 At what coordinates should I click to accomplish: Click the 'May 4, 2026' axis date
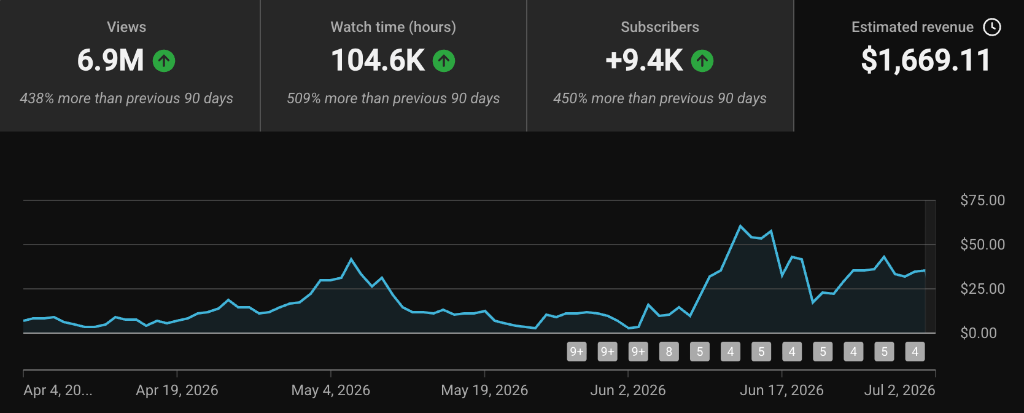[x=330, y=391]
